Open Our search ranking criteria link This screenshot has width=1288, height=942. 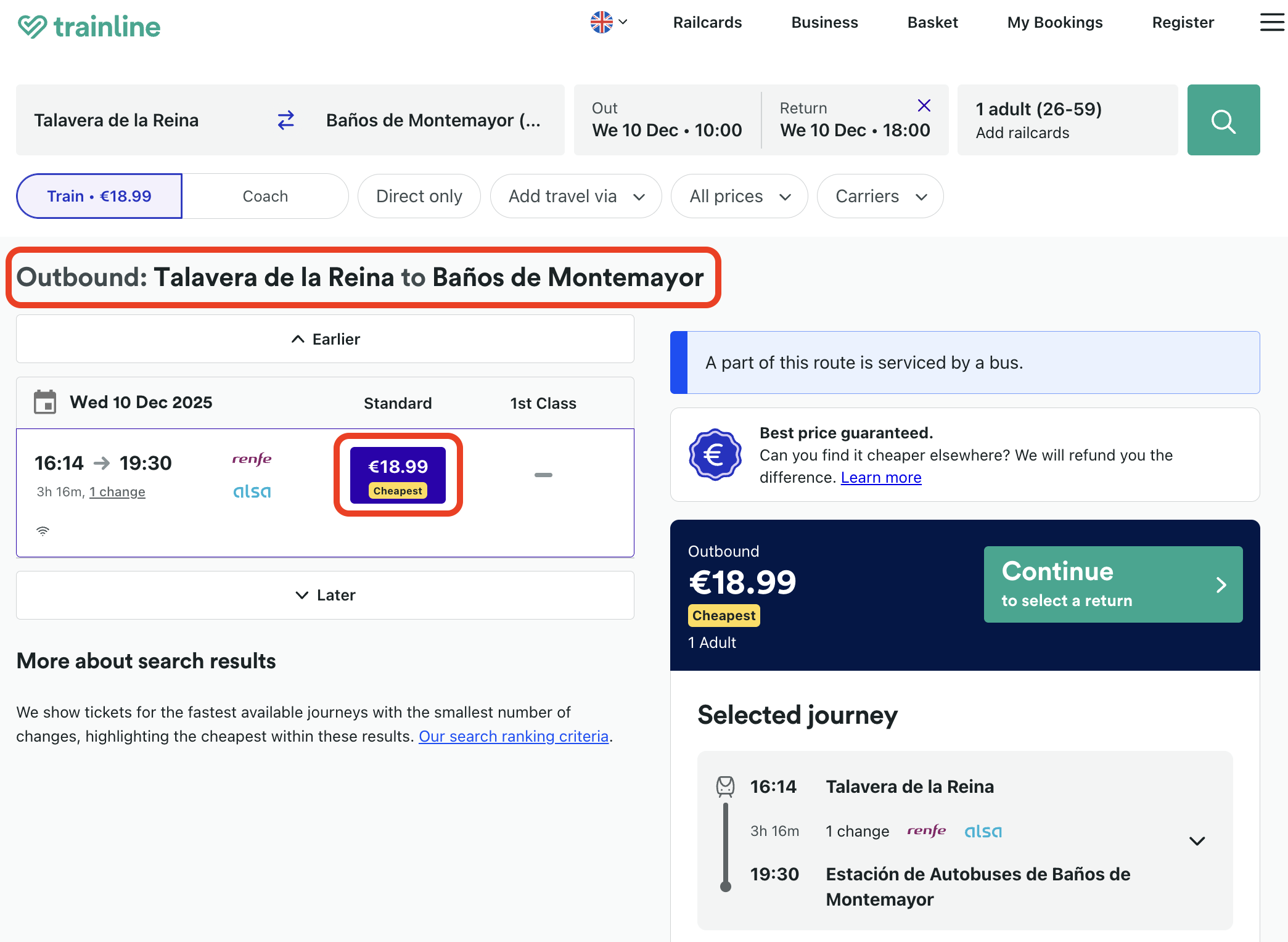514,735
